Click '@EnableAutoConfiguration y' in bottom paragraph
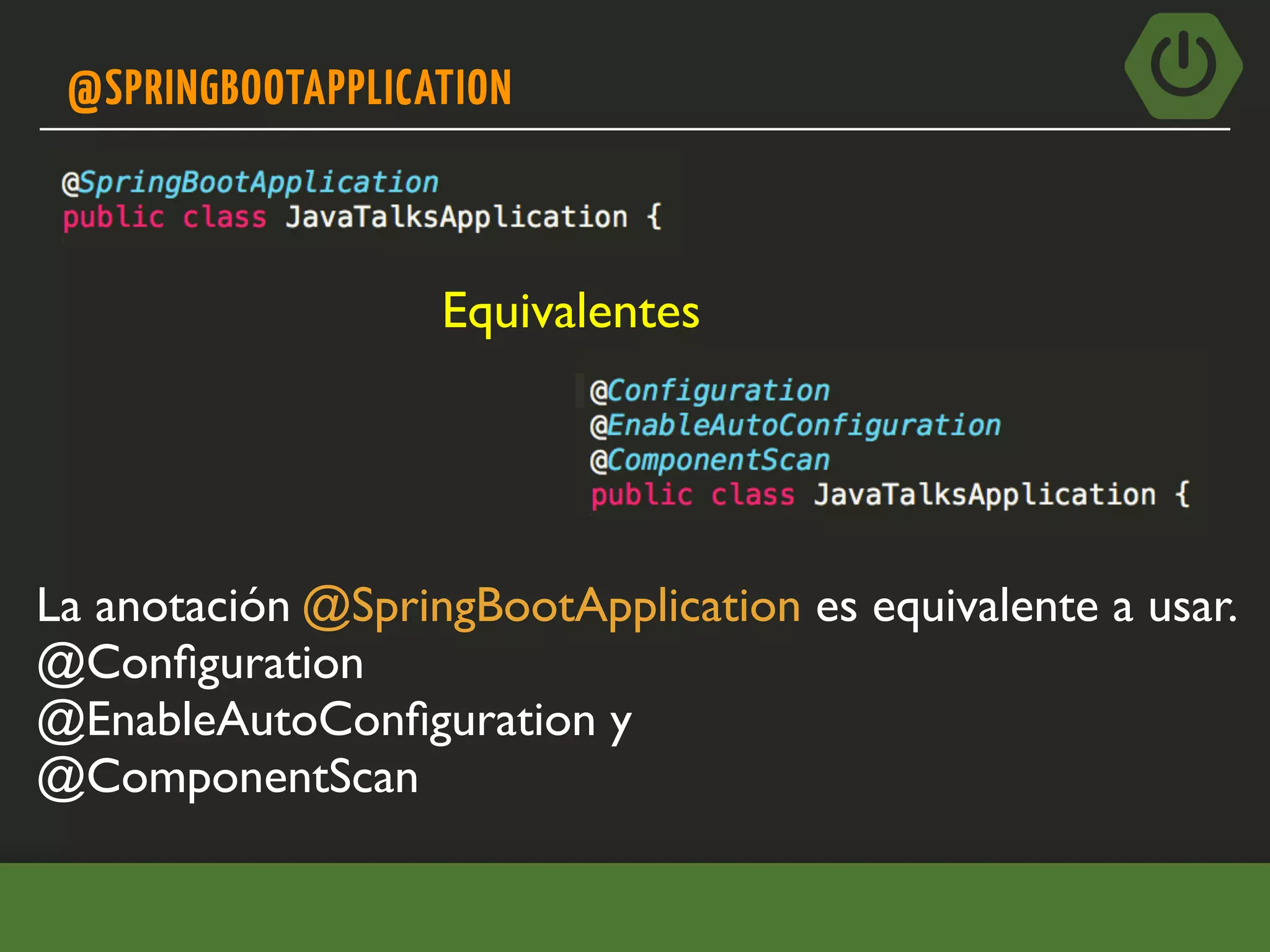Screen dimensions: 1270x952 pyautogui.click(x=335, y=721)
